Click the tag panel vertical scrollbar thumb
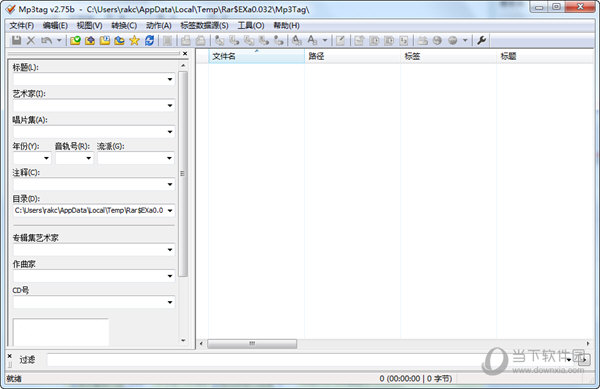 click(x=183, y=174)
